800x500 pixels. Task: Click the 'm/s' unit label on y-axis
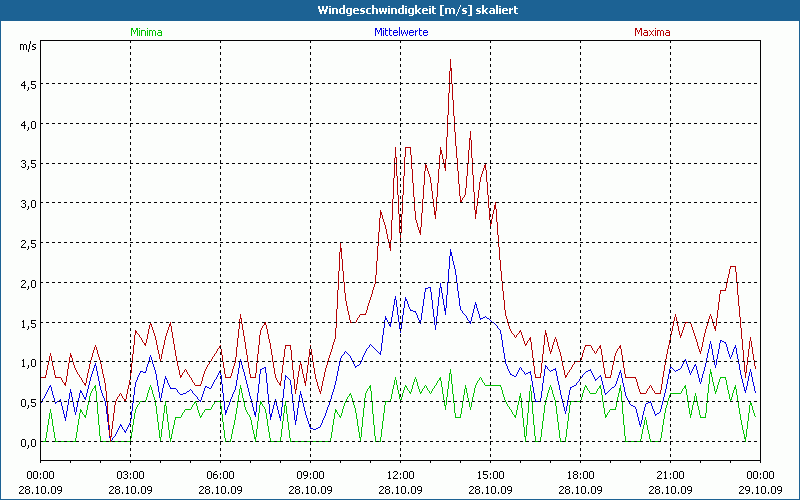(28, 46)
